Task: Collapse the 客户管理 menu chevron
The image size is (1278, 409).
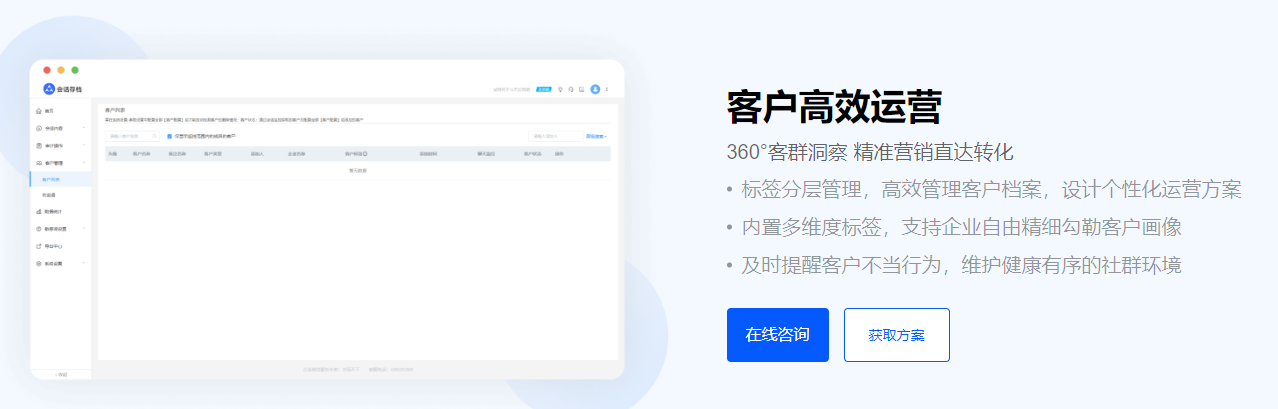Action: [x=84, y=162]
